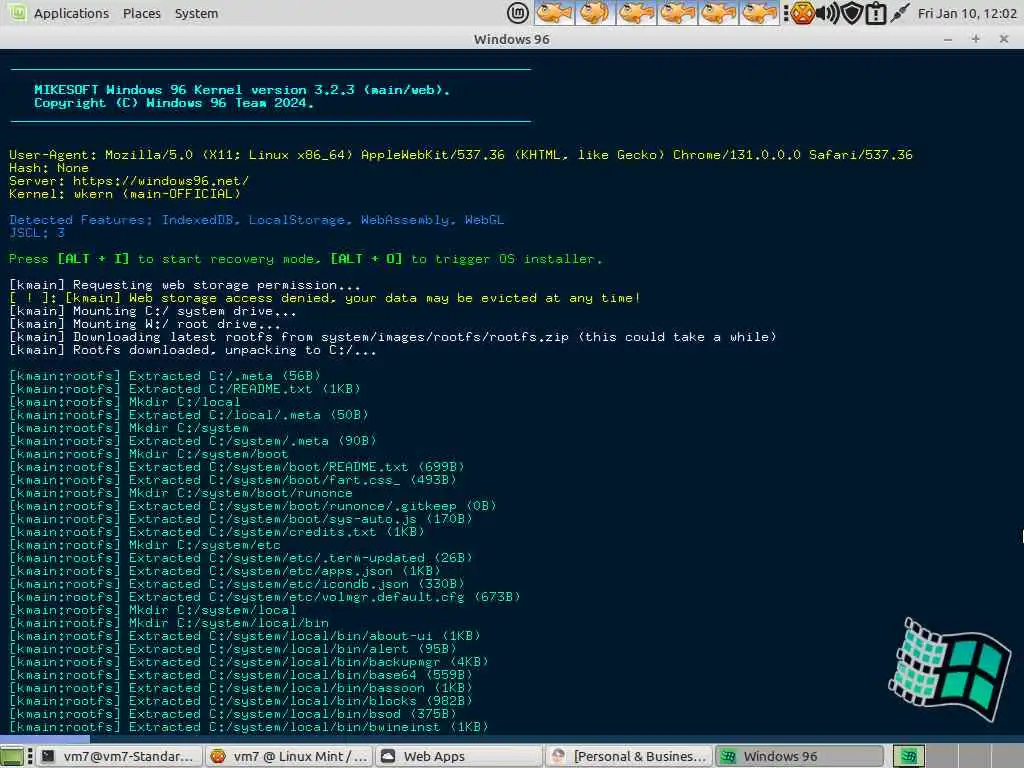Viewport: 1024px width, 768px height.
Task: Click the round Mint logo tray icon
Action: pyautogui.click(x=517, y=13)
